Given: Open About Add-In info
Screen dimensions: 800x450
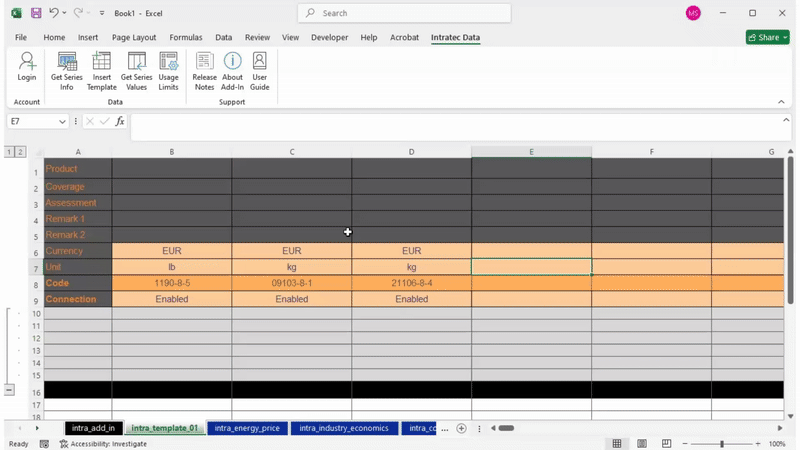Looking at the screenshot, I should click(x=232, y=71).
